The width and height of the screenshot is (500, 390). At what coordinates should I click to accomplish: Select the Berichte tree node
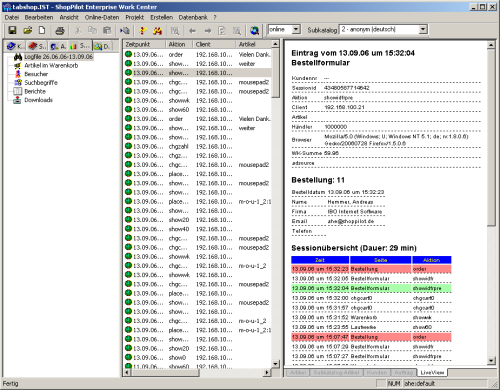click(35, 91)
